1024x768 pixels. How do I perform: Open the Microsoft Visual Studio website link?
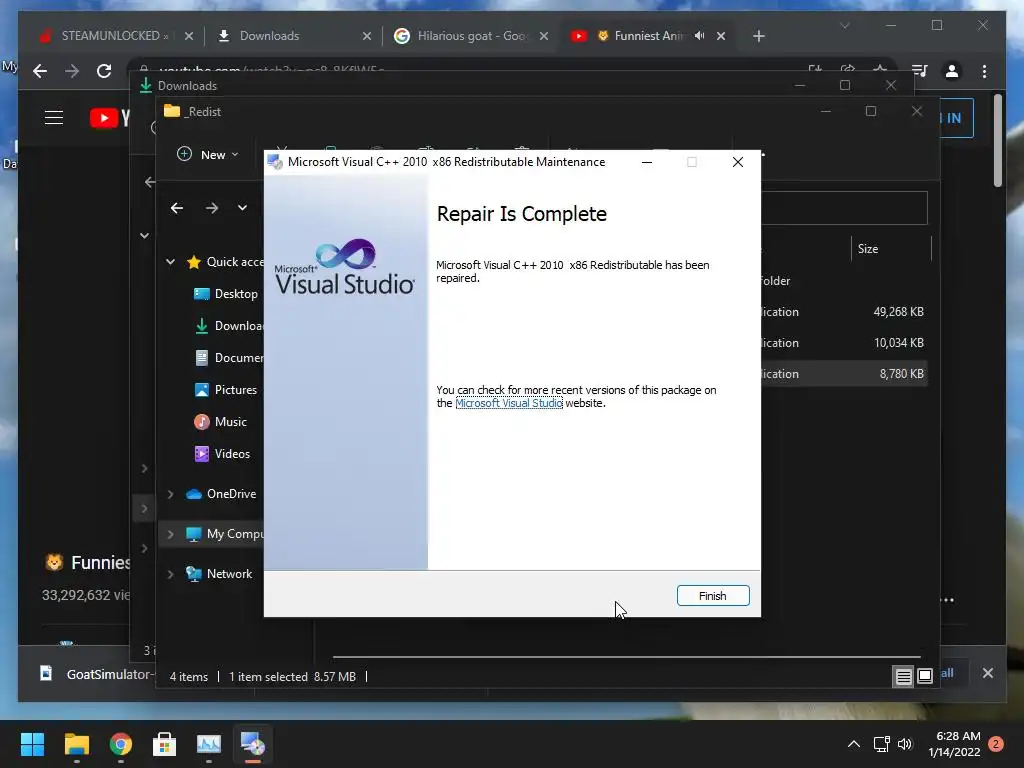tap(509, 403)
